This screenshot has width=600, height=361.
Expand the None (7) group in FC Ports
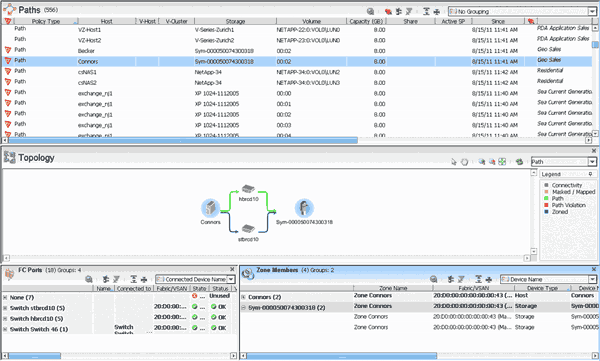5,297
